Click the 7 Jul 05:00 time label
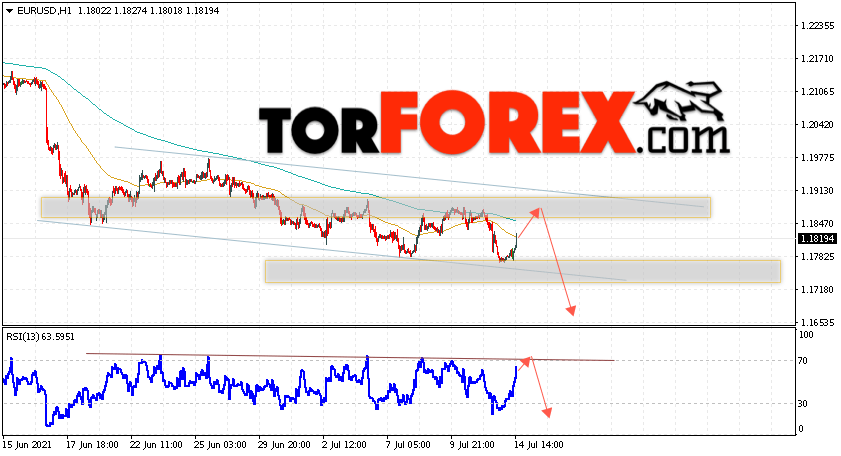This screenshot has width=841, height=456. click(x=408, y=445)
